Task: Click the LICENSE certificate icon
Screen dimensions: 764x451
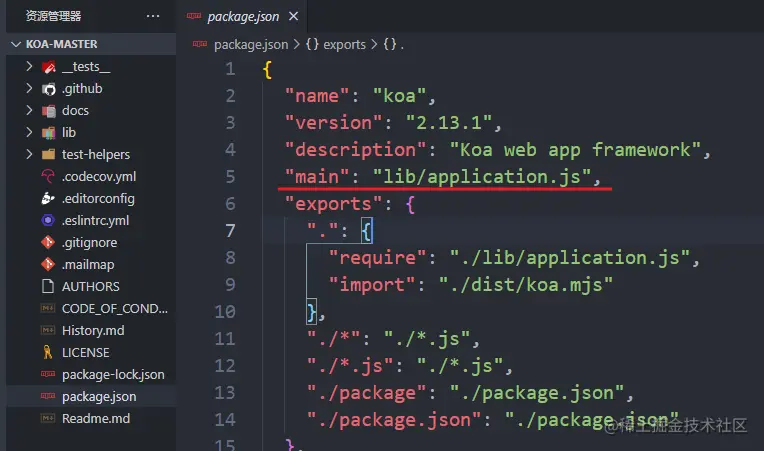Action: point(47,352)
